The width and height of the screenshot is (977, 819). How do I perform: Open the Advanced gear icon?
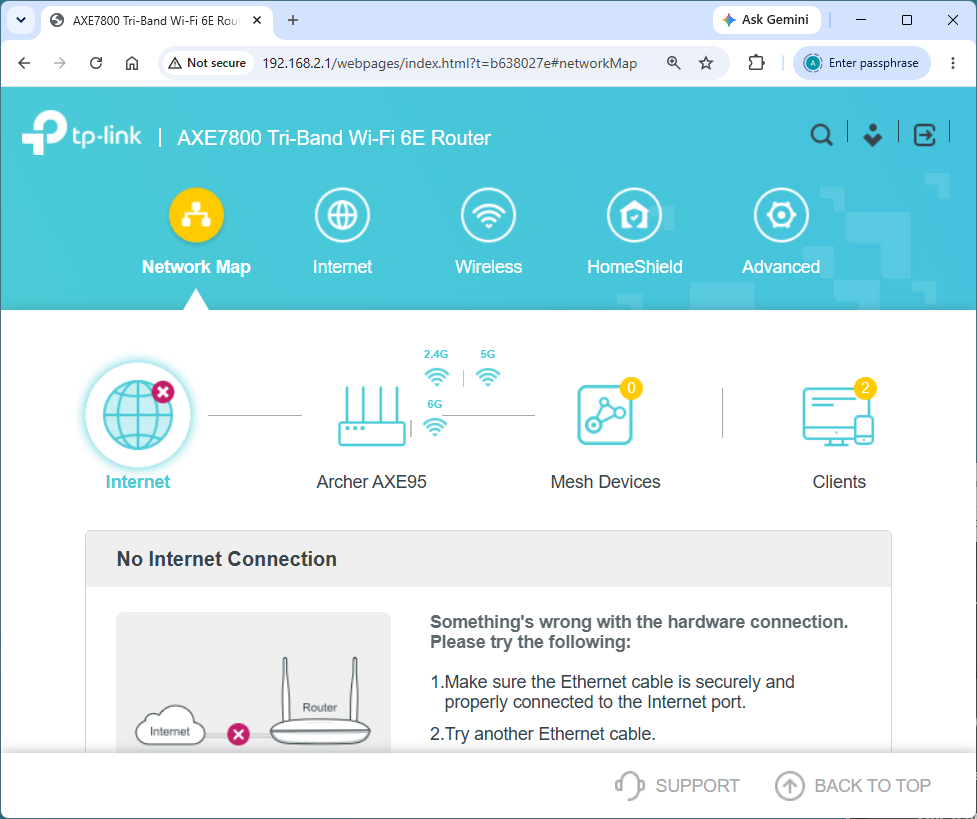pos(781,215)
